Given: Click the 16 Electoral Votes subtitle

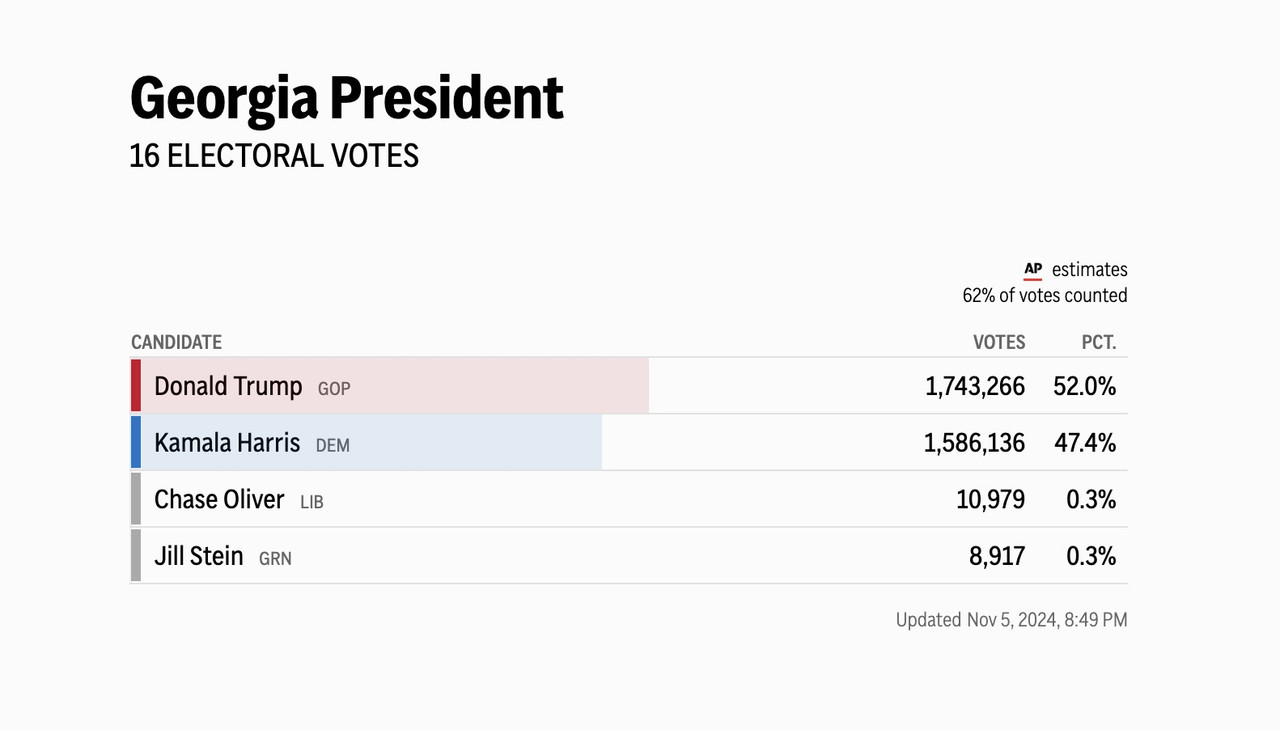Looking at the screenshot, I should click(274, 156).
